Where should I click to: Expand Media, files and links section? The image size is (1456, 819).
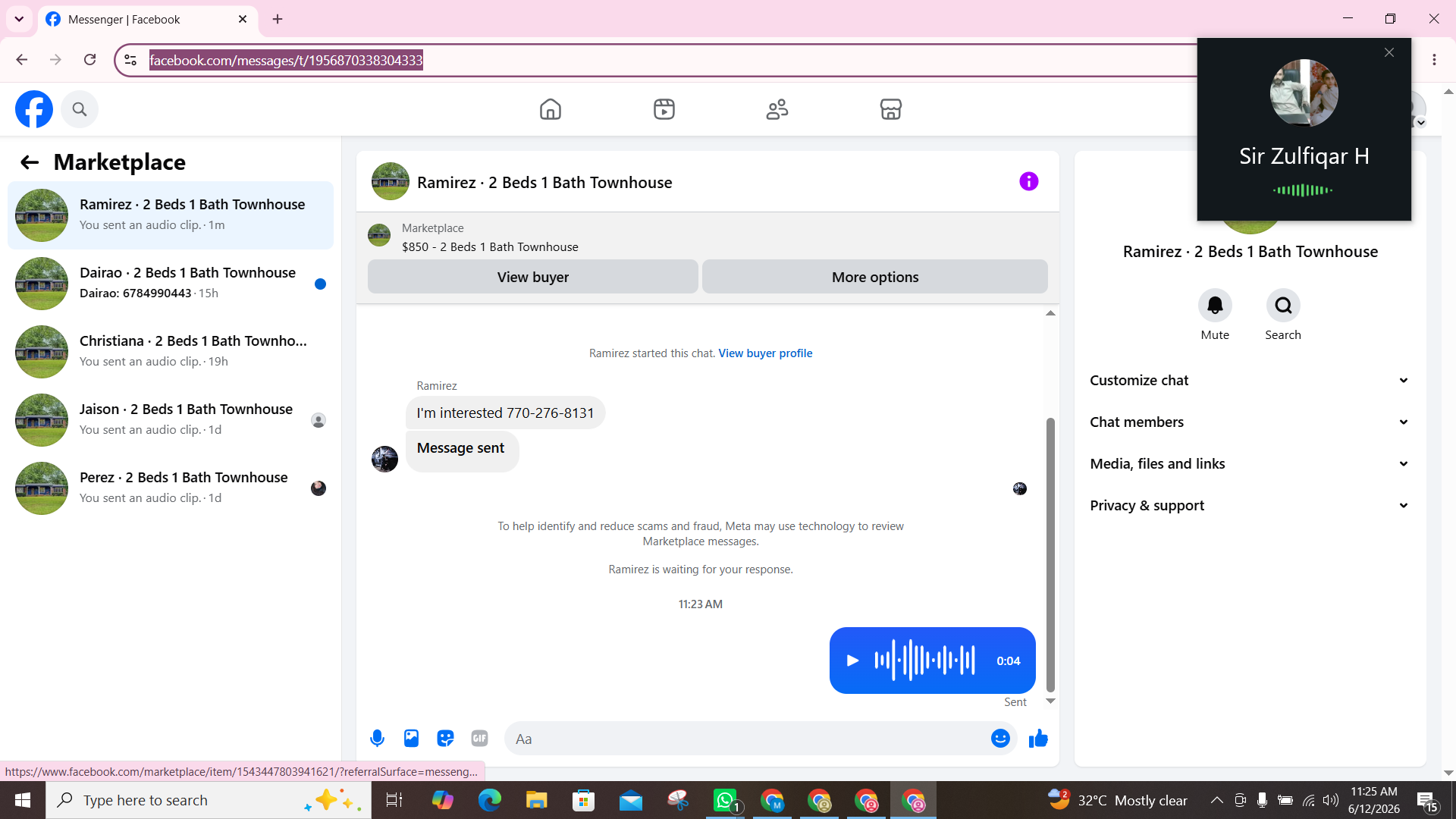[x=1250, y=463]
